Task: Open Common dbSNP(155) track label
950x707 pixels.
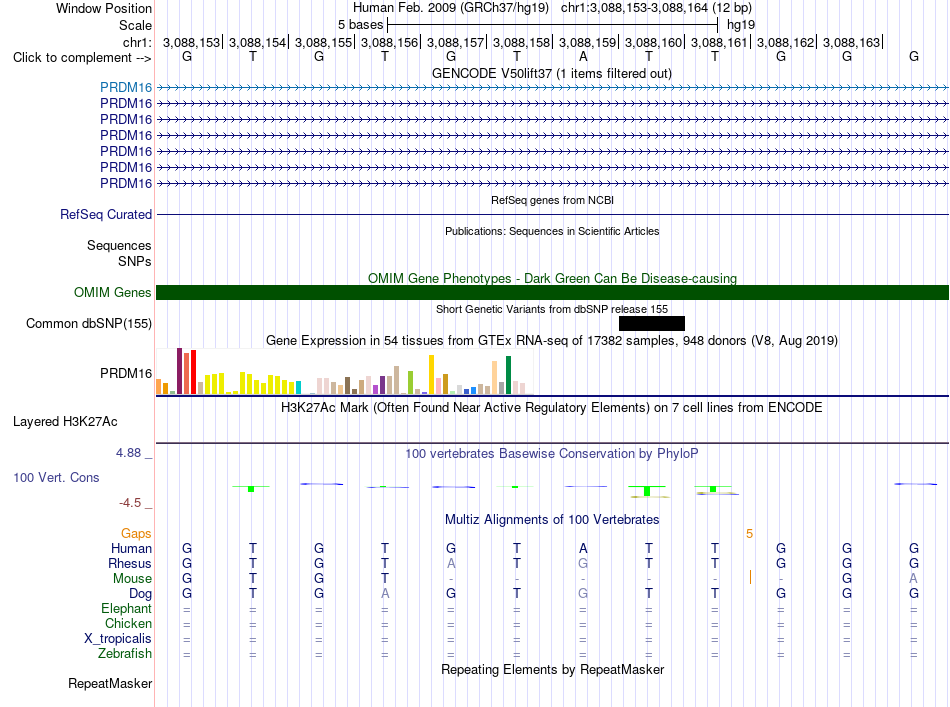Action: click(88, 324)
